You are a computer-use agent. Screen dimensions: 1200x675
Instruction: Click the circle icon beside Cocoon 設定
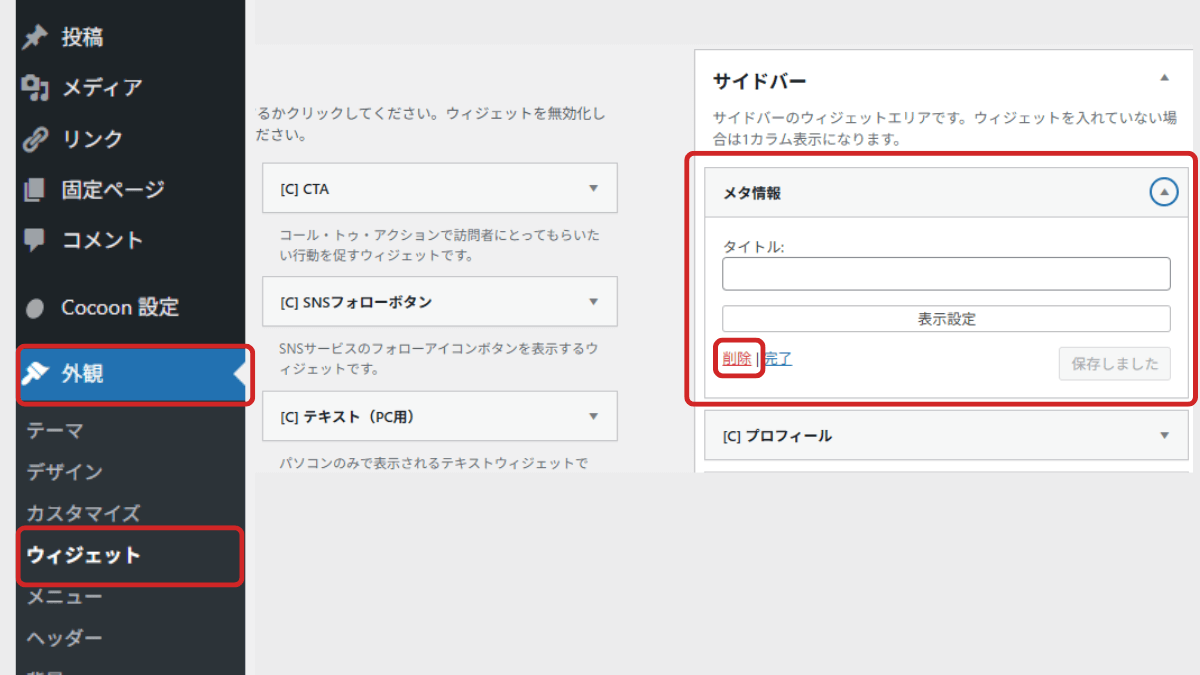tap(35, 309)
